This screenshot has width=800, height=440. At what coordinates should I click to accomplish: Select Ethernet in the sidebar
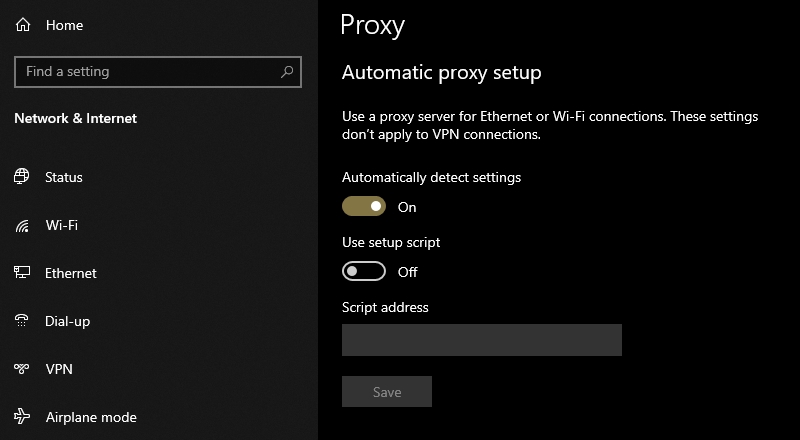pyautogui.click(x=71, y=273)
